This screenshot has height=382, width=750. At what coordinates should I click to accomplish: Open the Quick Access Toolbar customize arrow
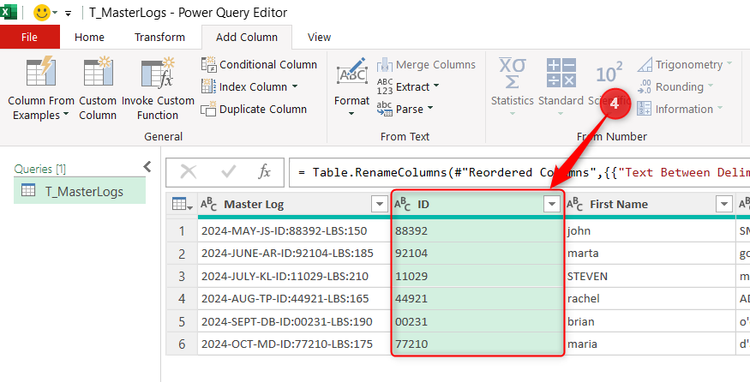click(68, 13)
